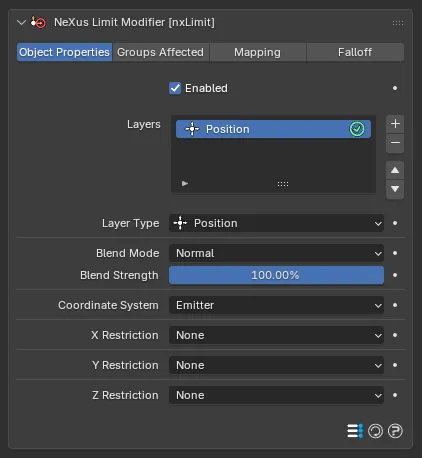Click the animate dot beside Z Restriction
This screenshot has width=422, height=458.
(x=395, y=395)
